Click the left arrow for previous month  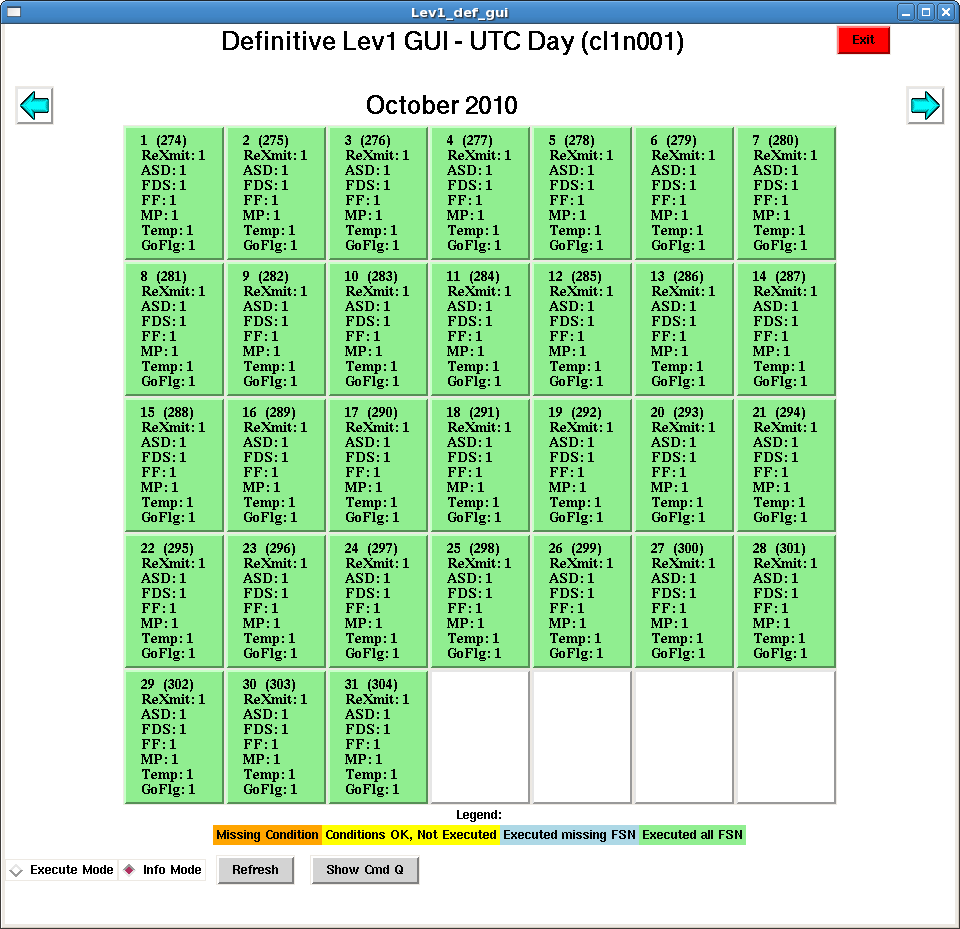tap(35, 105)
